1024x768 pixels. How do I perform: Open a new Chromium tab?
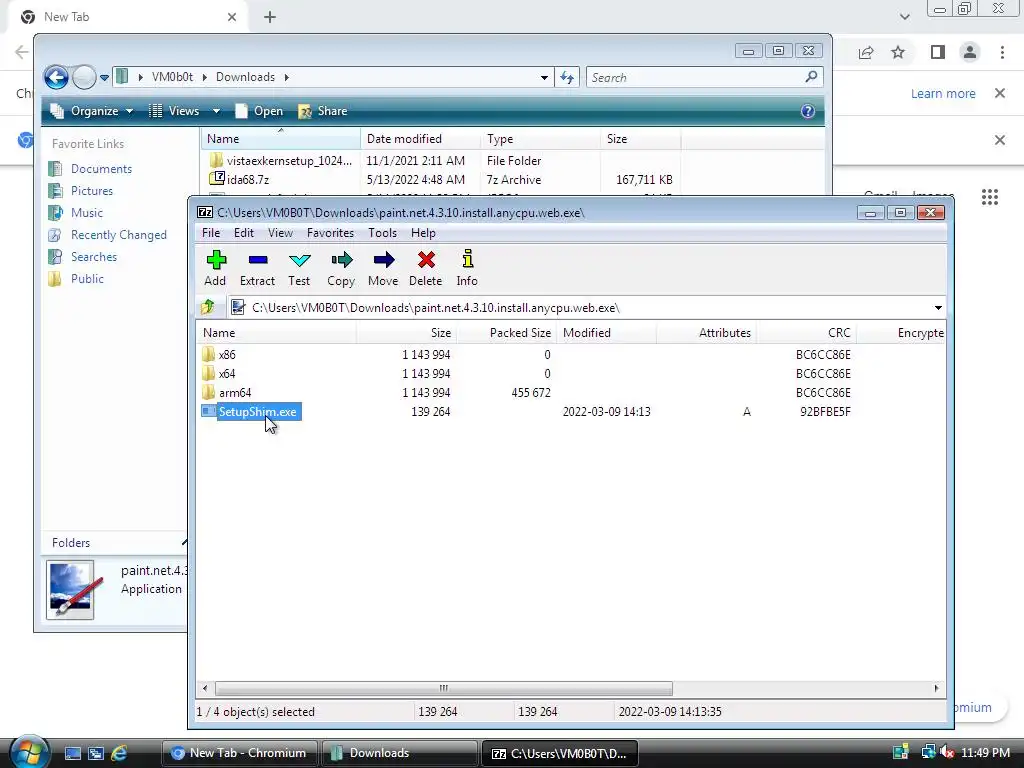click(270, 17)
